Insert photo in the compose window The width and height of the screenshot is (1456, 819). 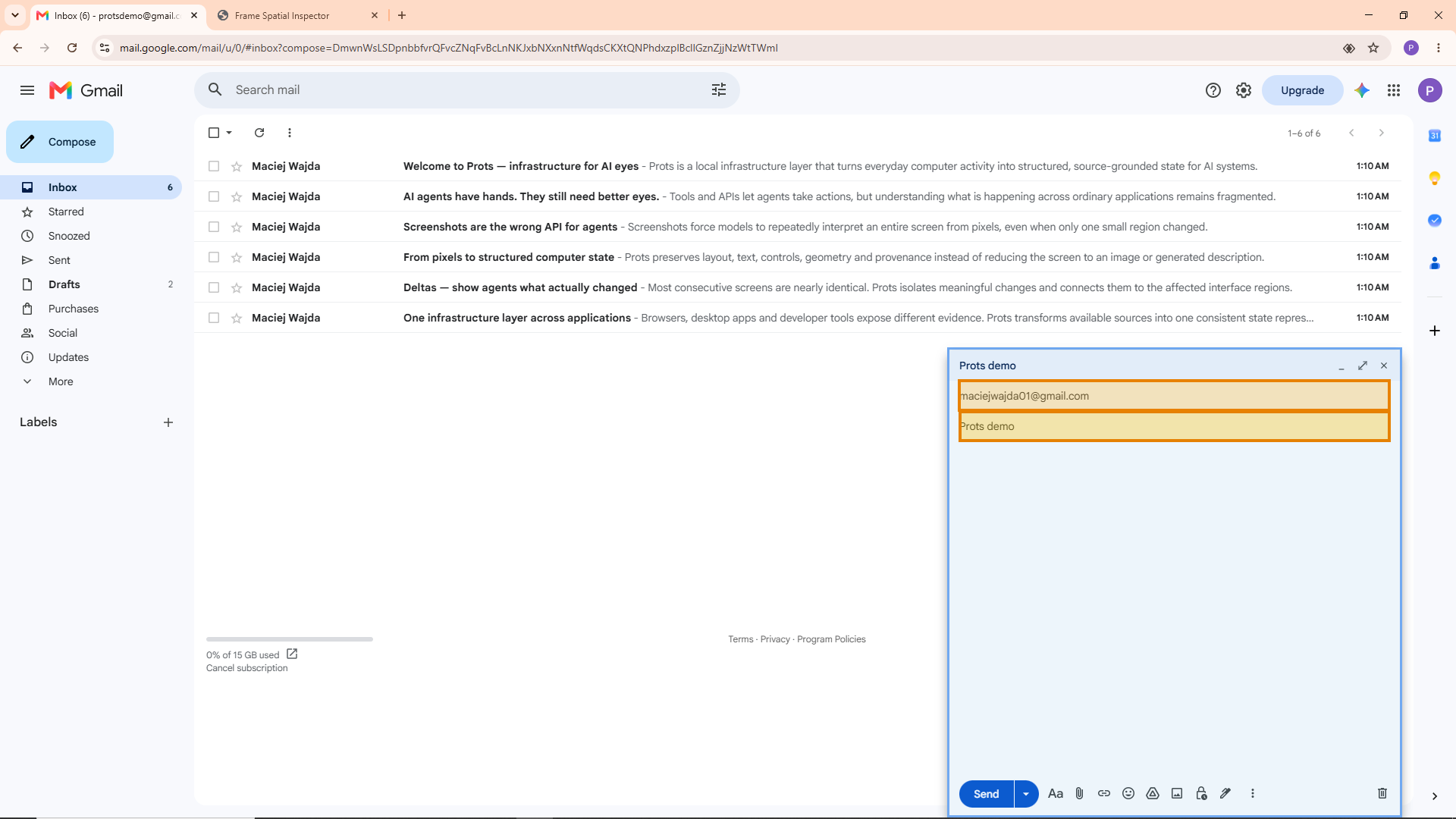pos(1177,793)
